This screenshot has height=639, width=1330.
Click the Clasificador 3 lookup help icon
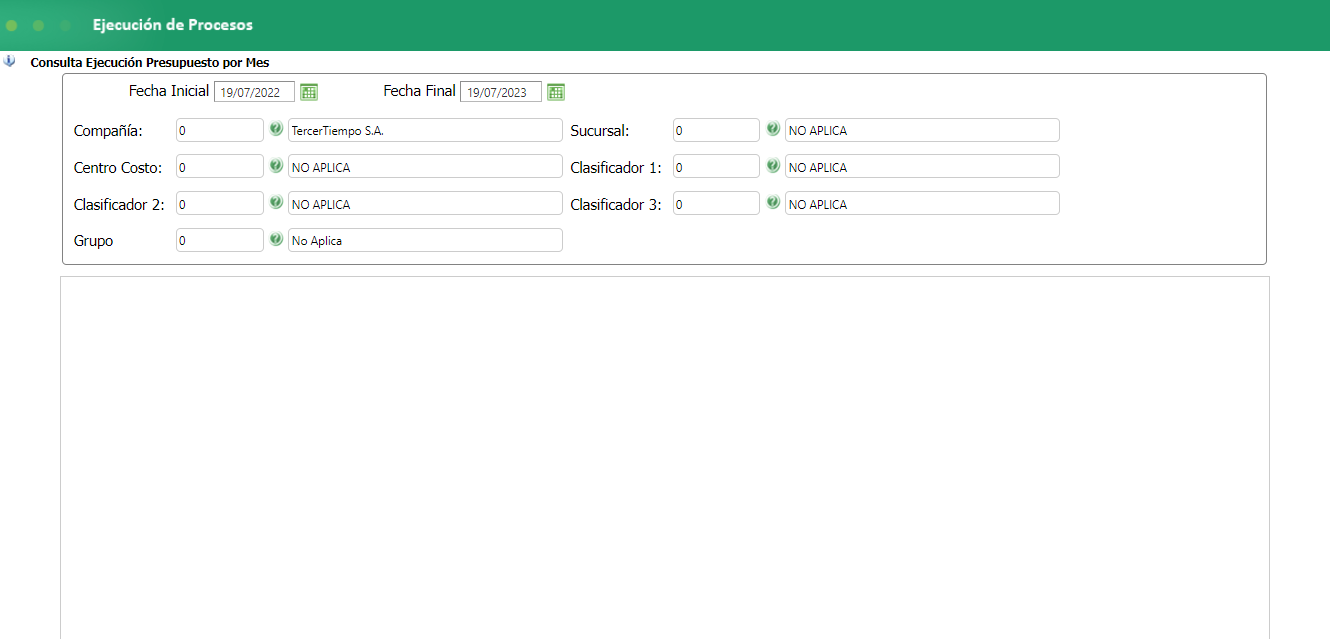[x=773, y=202]
